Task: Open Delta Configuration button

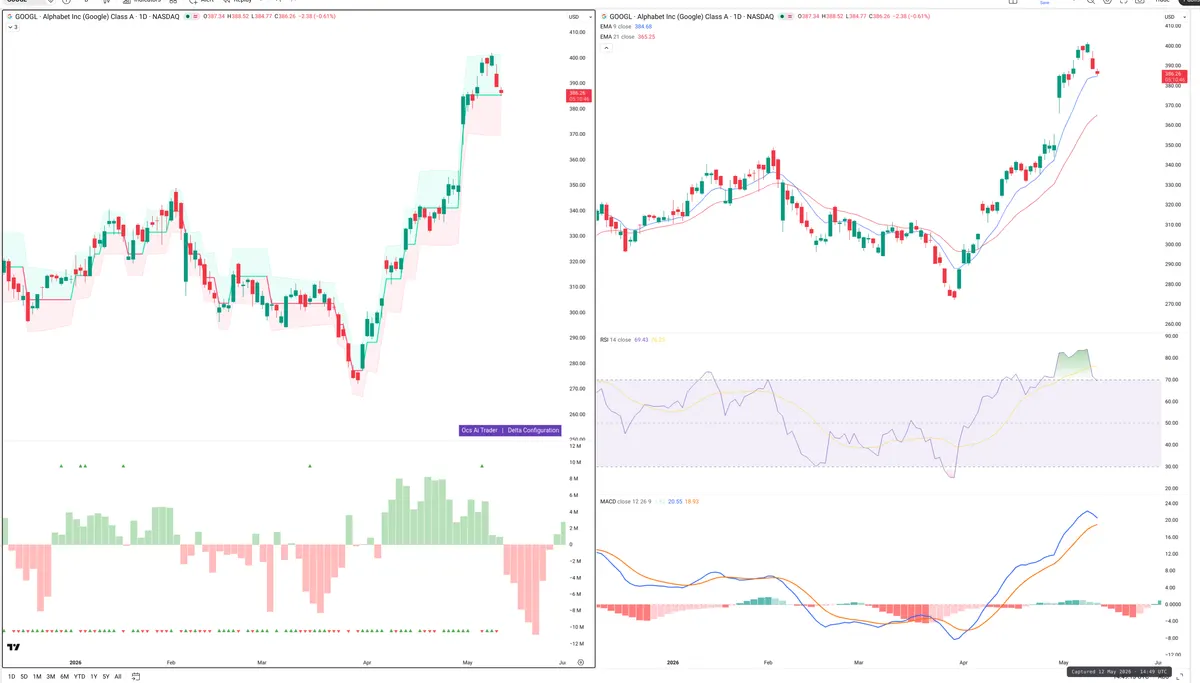Action: (x=533, y=430)
